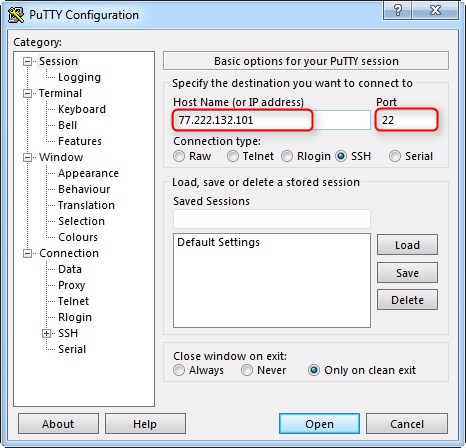The height and width of the screenshot is (448, 466).
Task: Open the Colours settings category
Action: click(78, 237)
